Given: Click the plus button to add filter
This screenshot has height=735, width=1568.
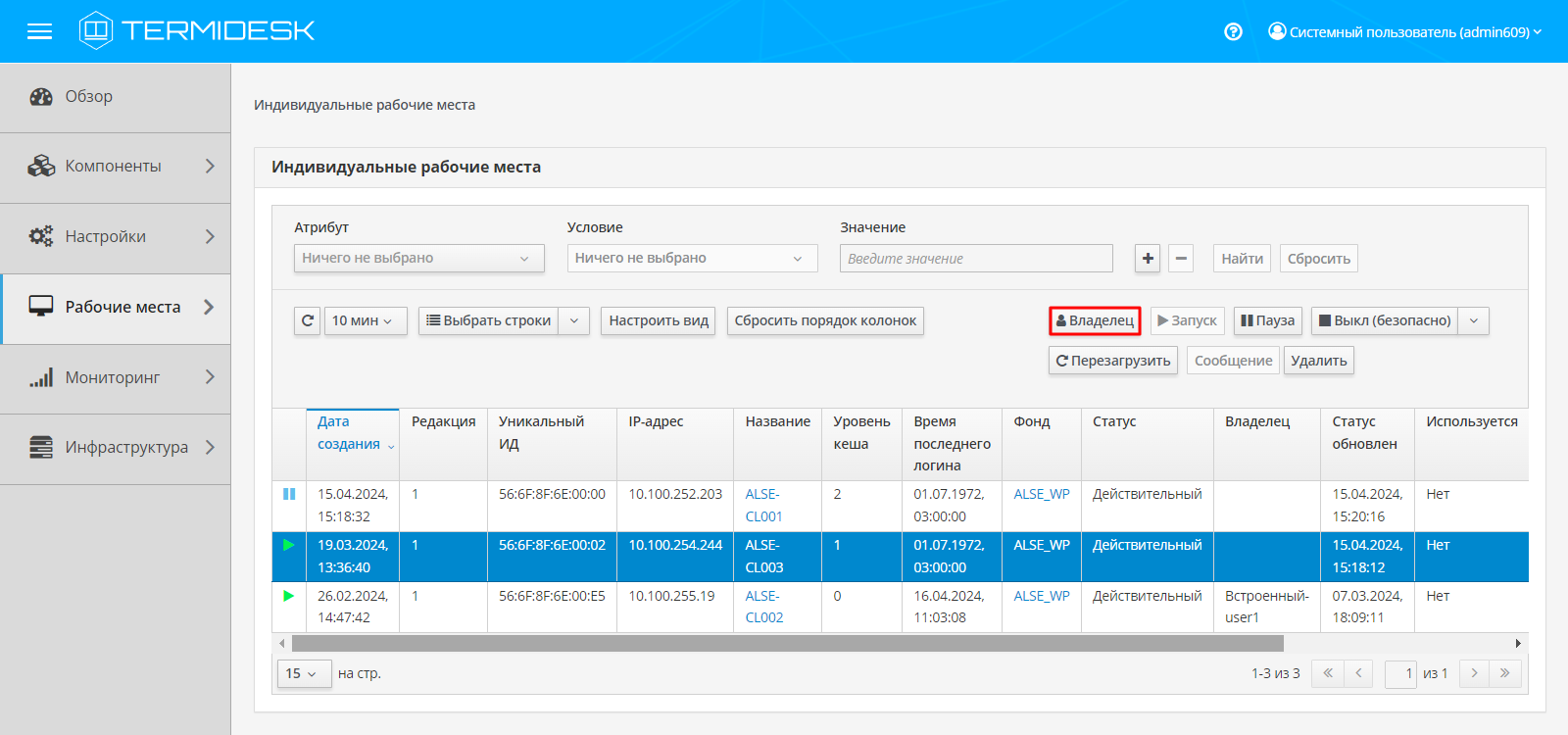Looking at the screenshot, I should 1148,259.
